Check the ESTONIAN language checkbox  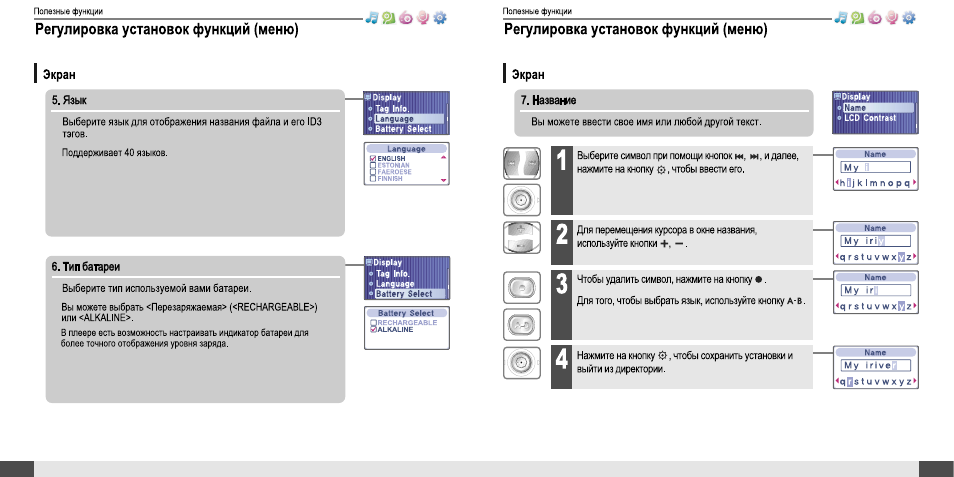click(373, 165)
